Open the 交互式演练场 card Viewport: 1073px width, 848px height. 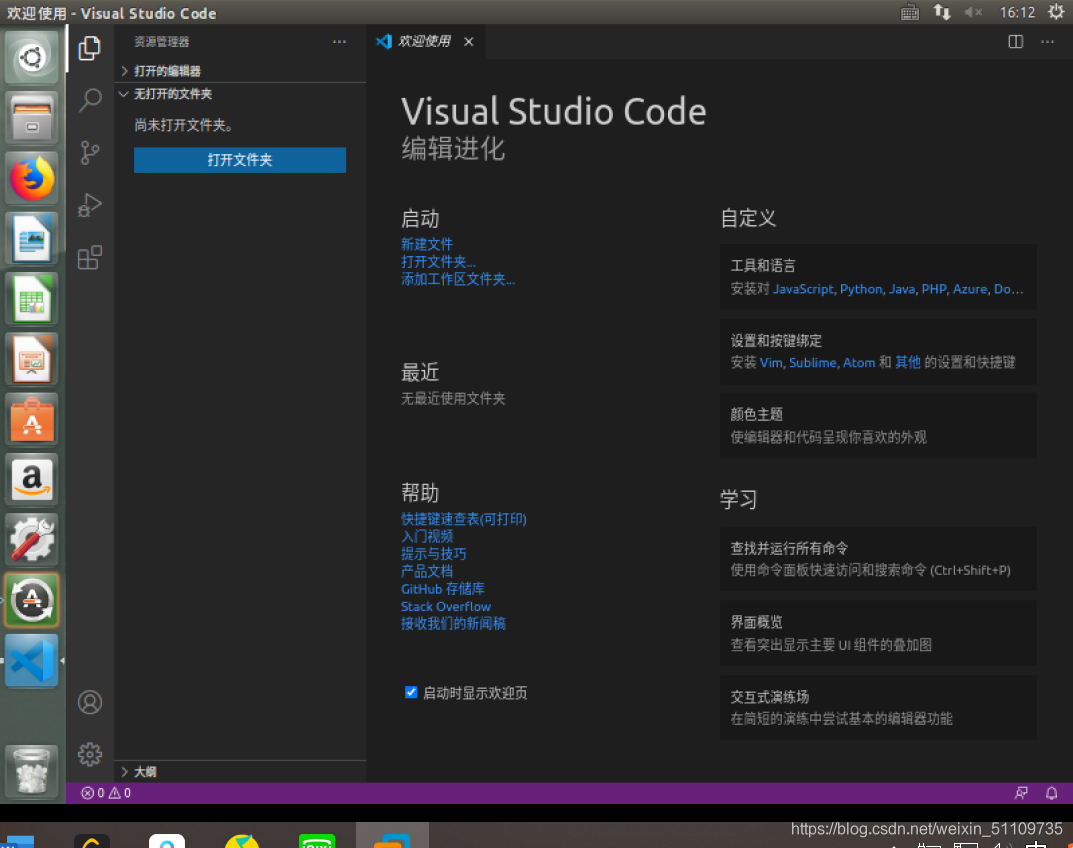878,707
